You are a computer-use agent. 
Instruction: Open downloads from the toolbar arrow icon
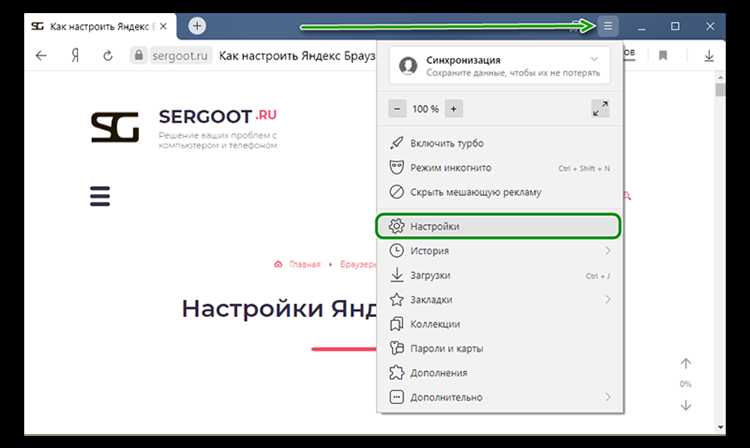click(709, 56)
